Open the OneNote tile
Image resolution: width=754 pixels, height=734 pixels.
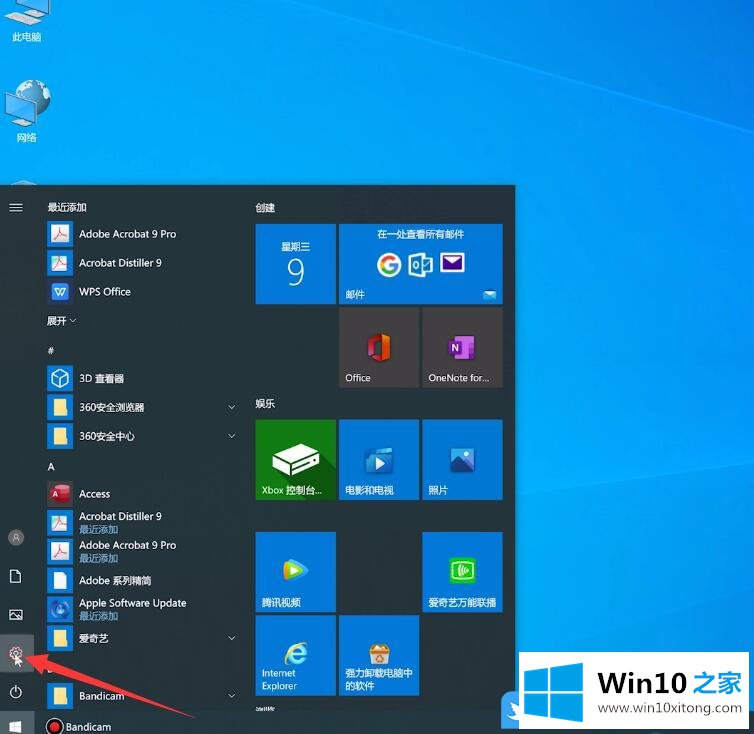tap(462, 347)
